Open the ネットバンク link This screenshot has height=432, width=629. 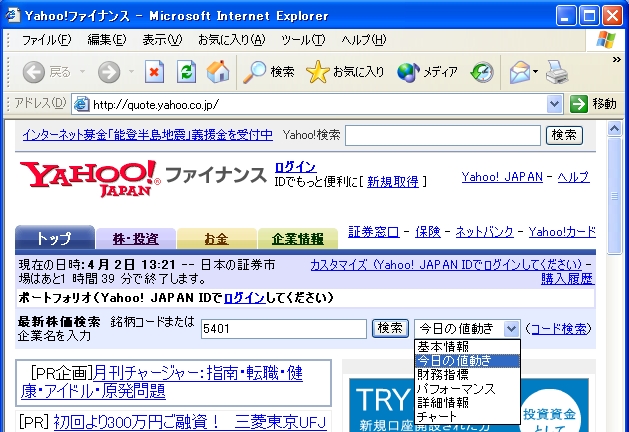click(484, 232)
